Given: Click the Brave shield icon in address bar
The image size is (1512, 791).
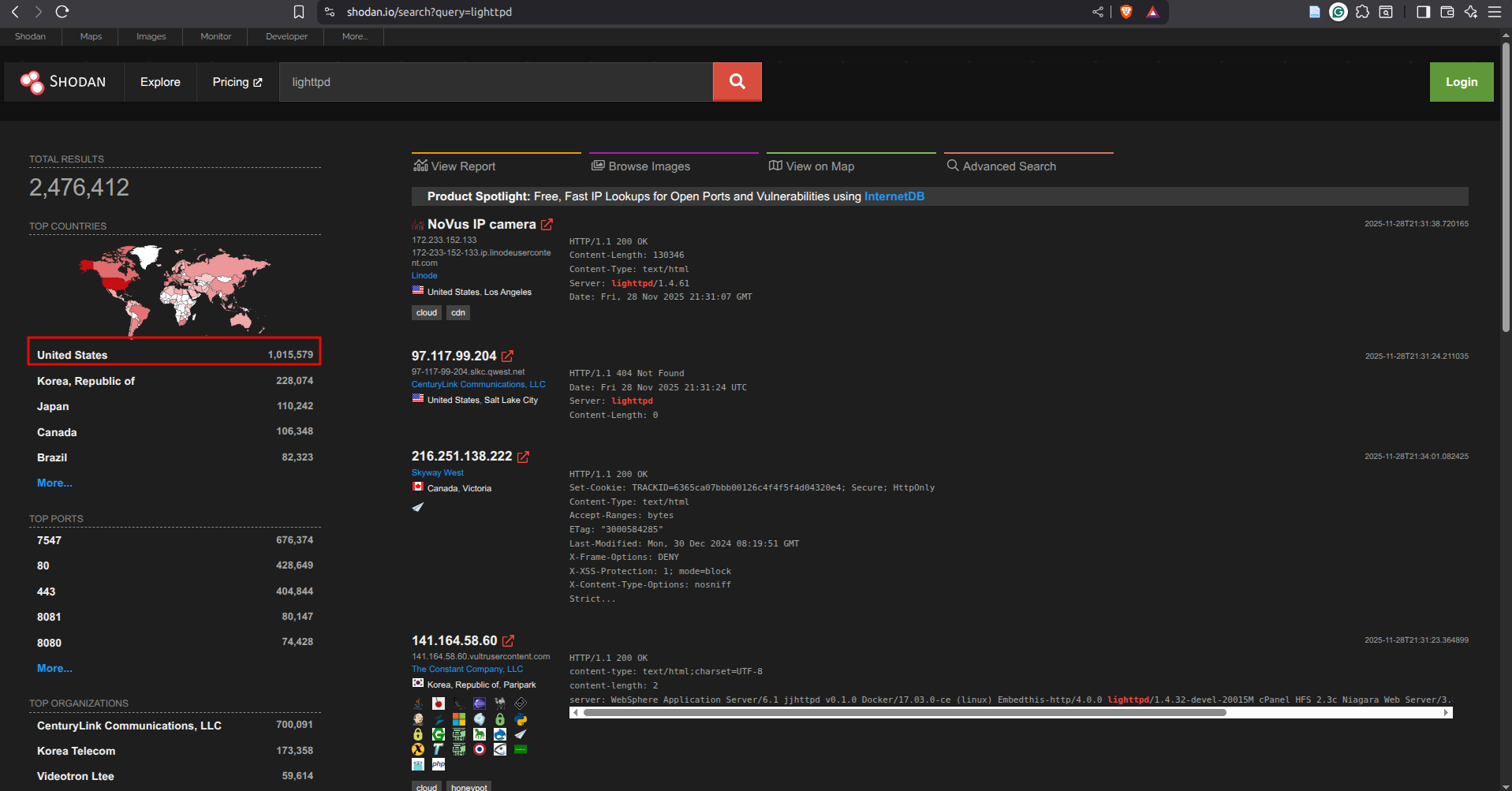Looking at the screenshot, I should pyautogui.click(x=1126, y=12).
